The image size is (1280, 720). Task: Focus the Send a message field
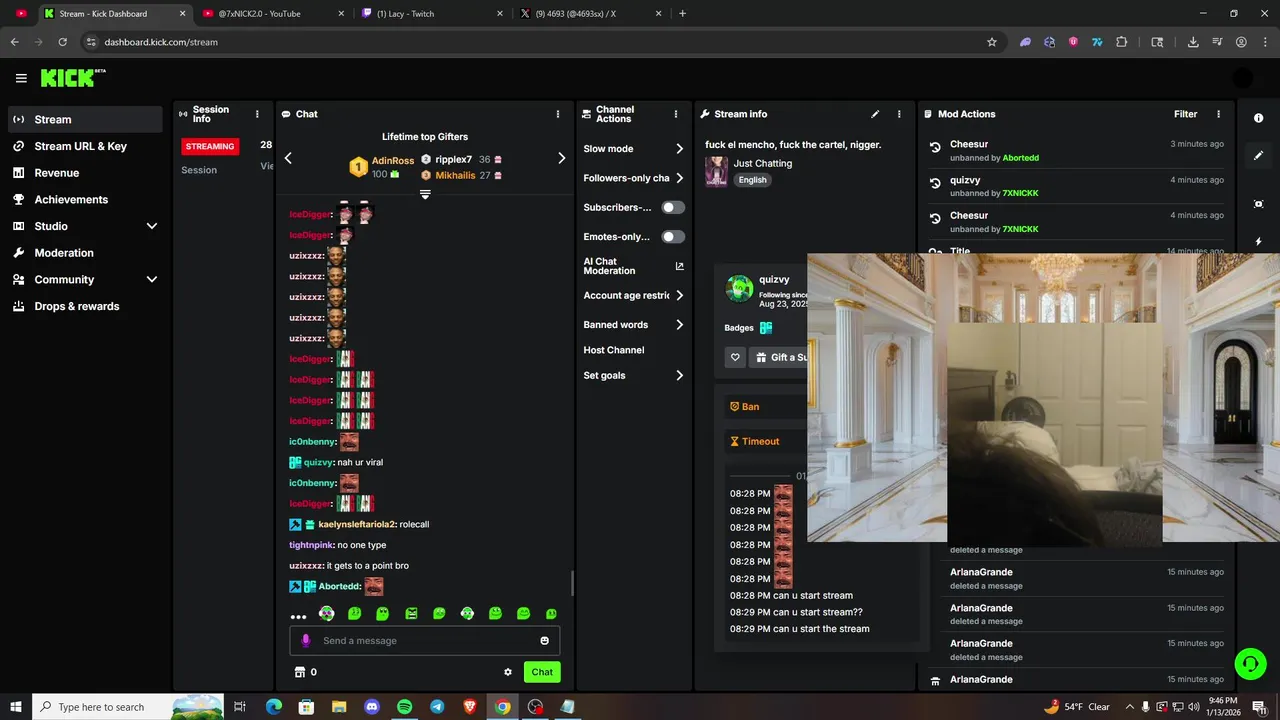click(x=425, y=640)
